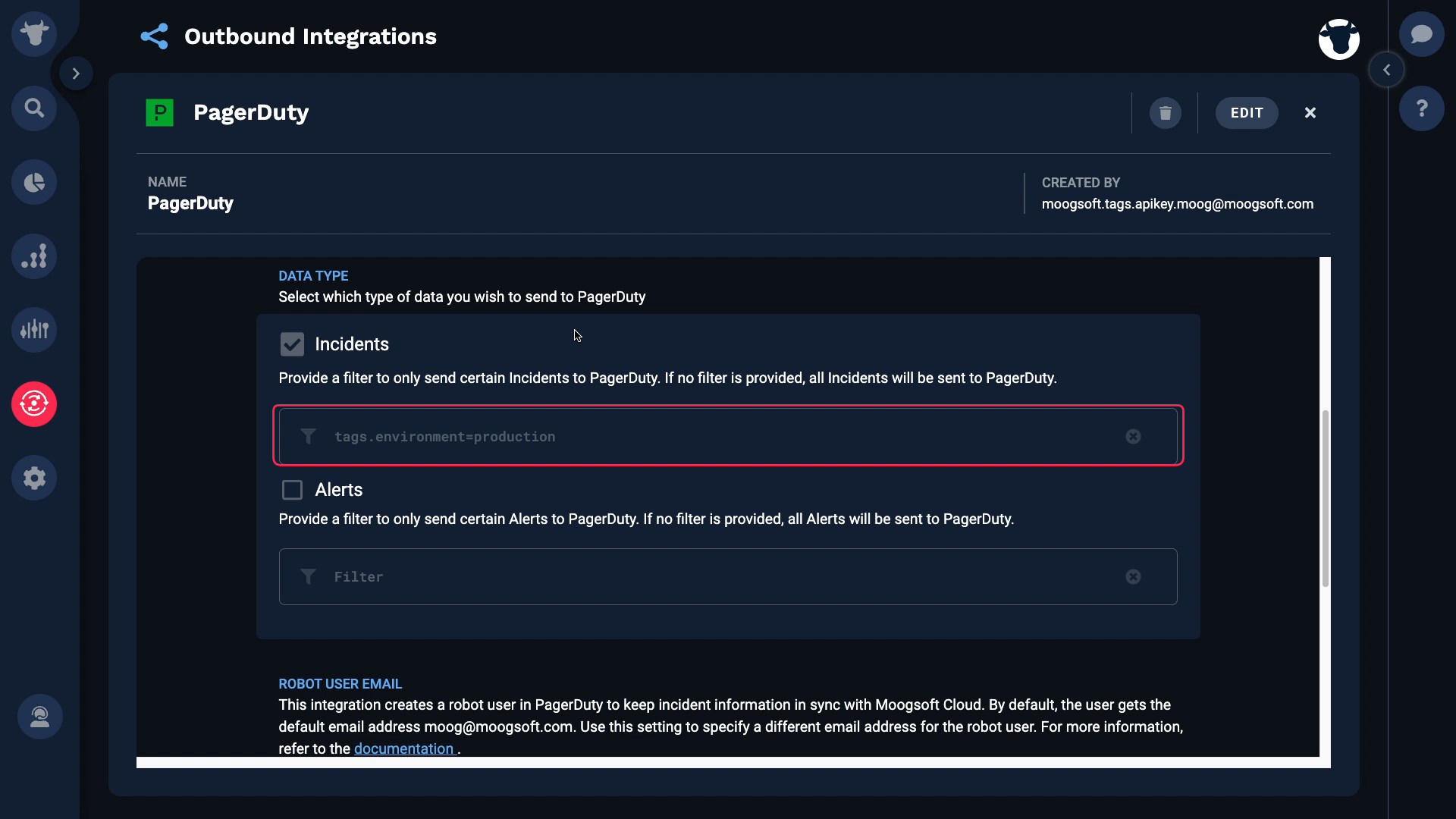Click the funnel icon in Alerts filter

pyautogui.click(x=308, y=576)
